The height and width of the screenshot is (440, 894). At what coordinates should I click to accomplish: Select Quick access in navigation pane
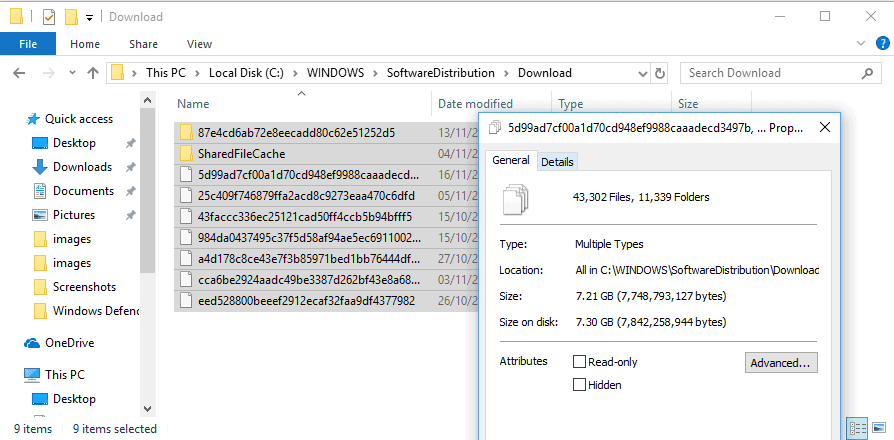pos(79,119)
